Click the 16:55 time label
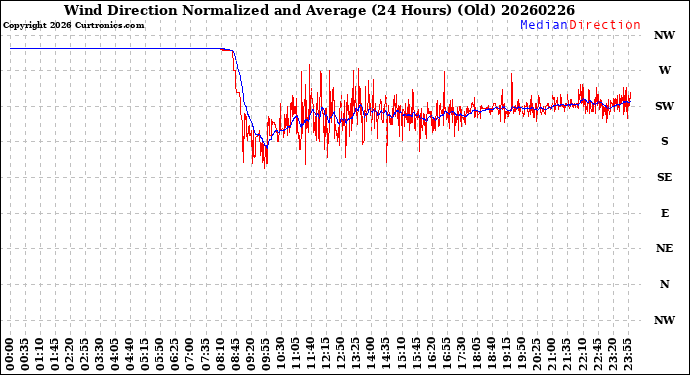690x375 pixels. [x=446, y=354]
